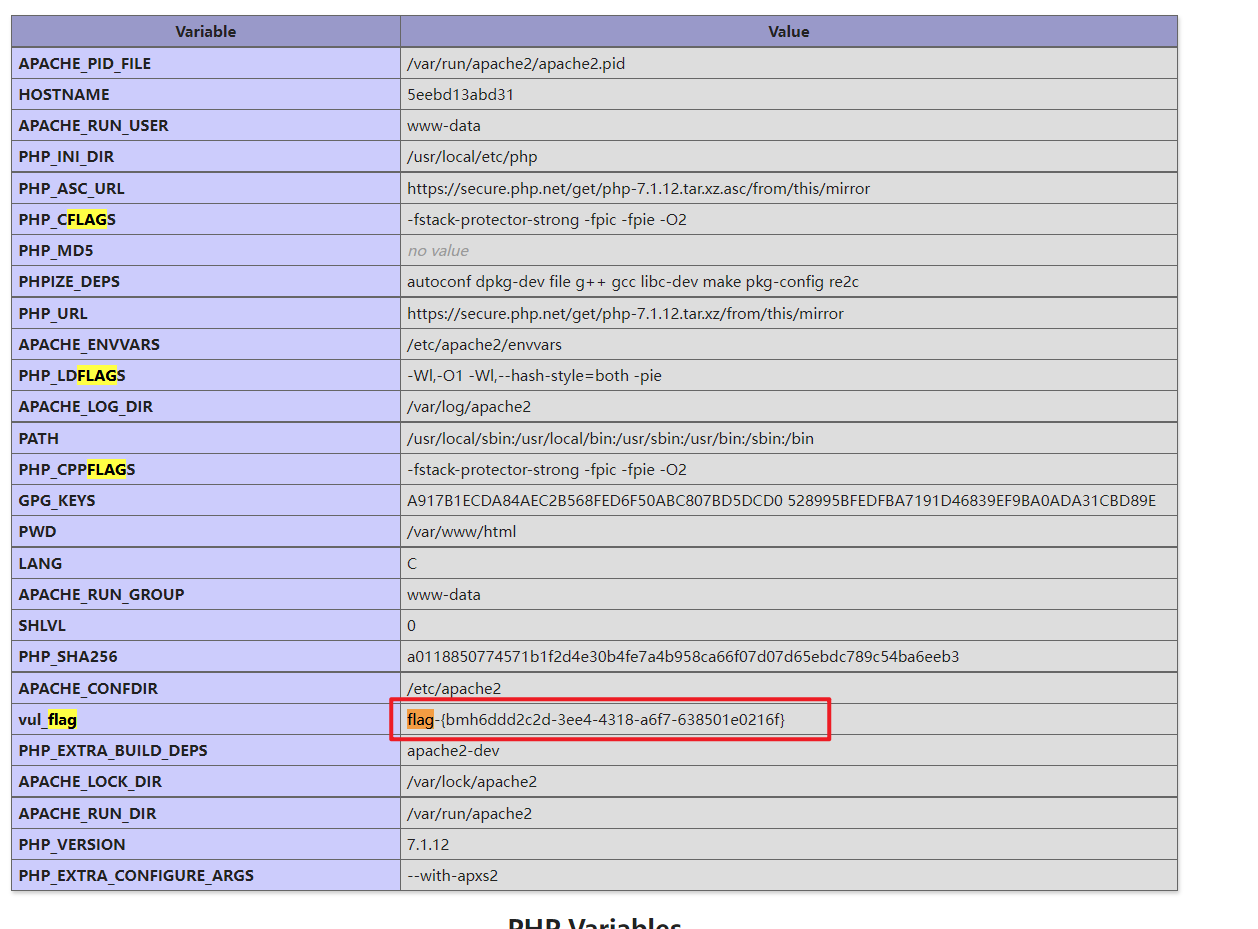The image size is (1258, 929).
Task: Click the Value column header
Action: 788,32
